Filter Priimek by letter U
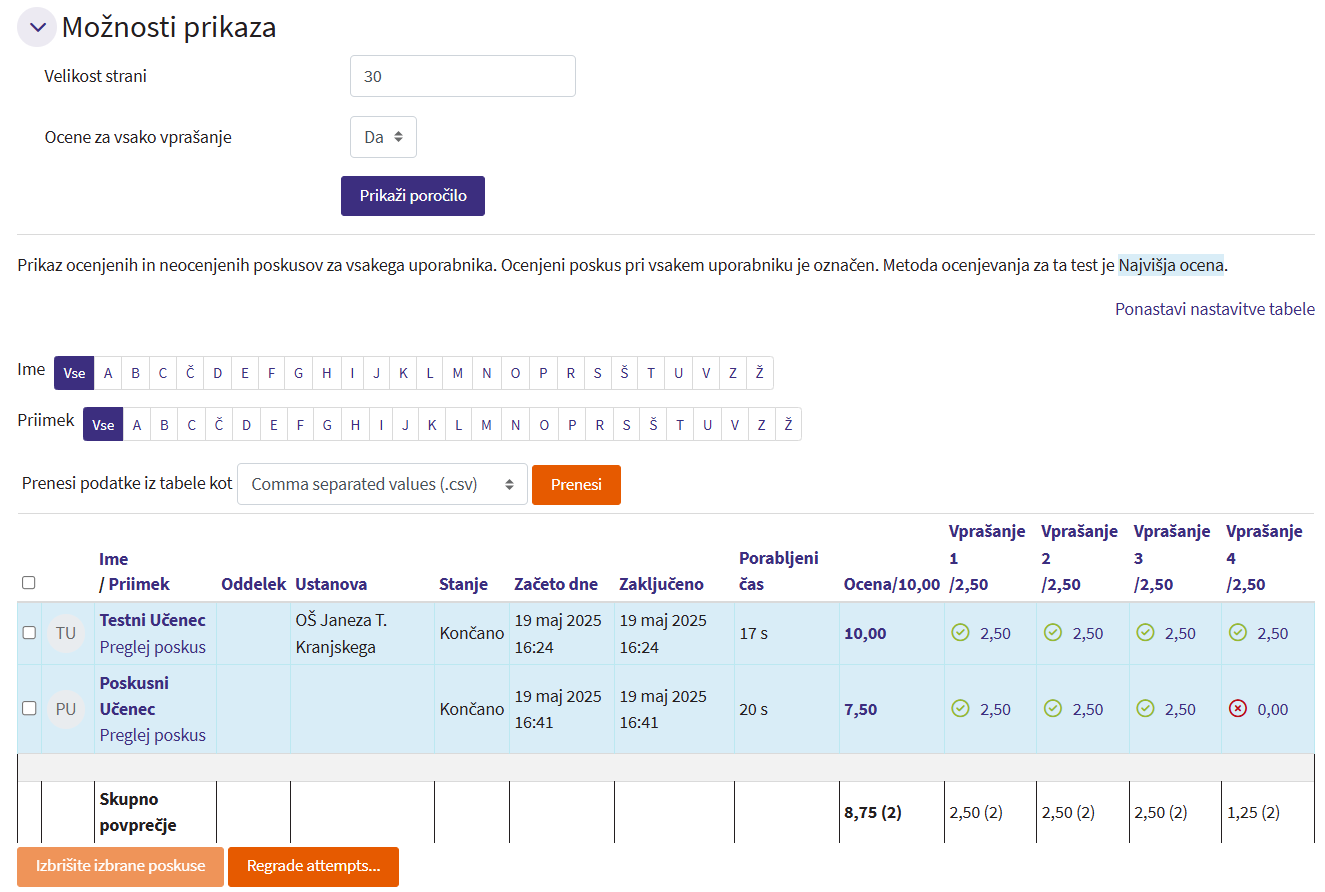 [x=707, y=425]
